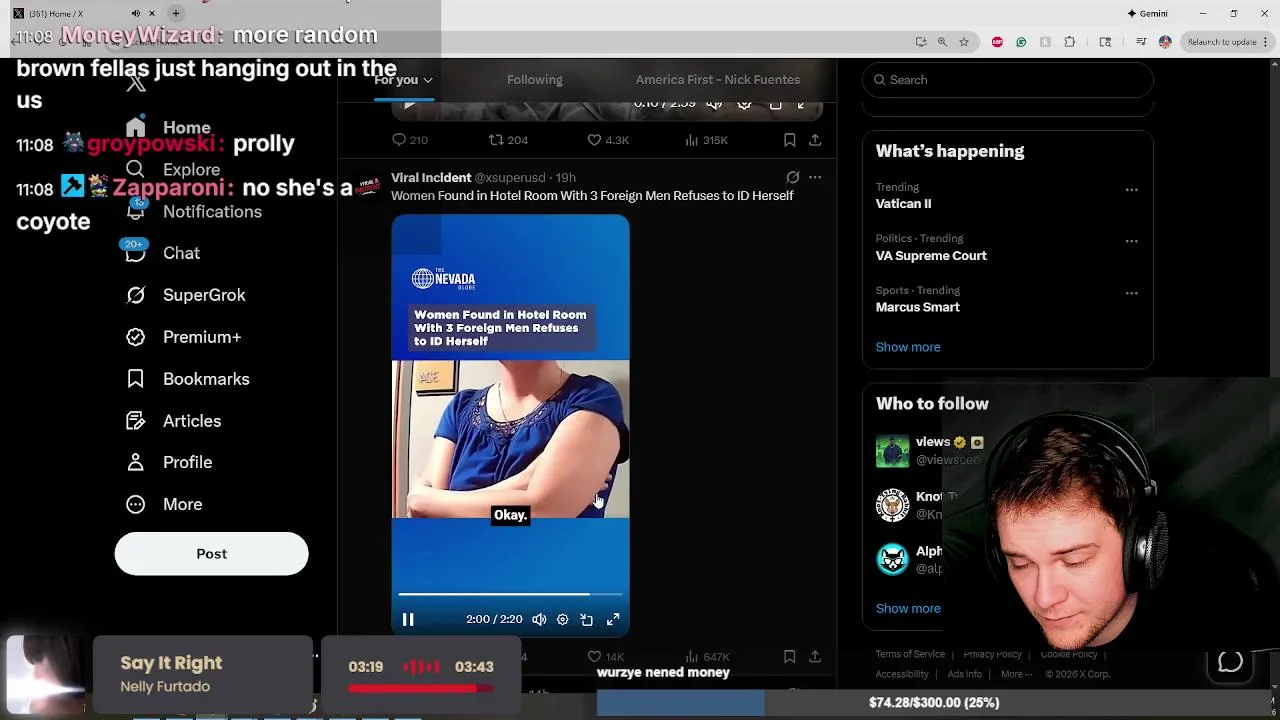Bookmark the post with 647K views
Screen dimensions: 1280x720
click(x=789, y=657)
